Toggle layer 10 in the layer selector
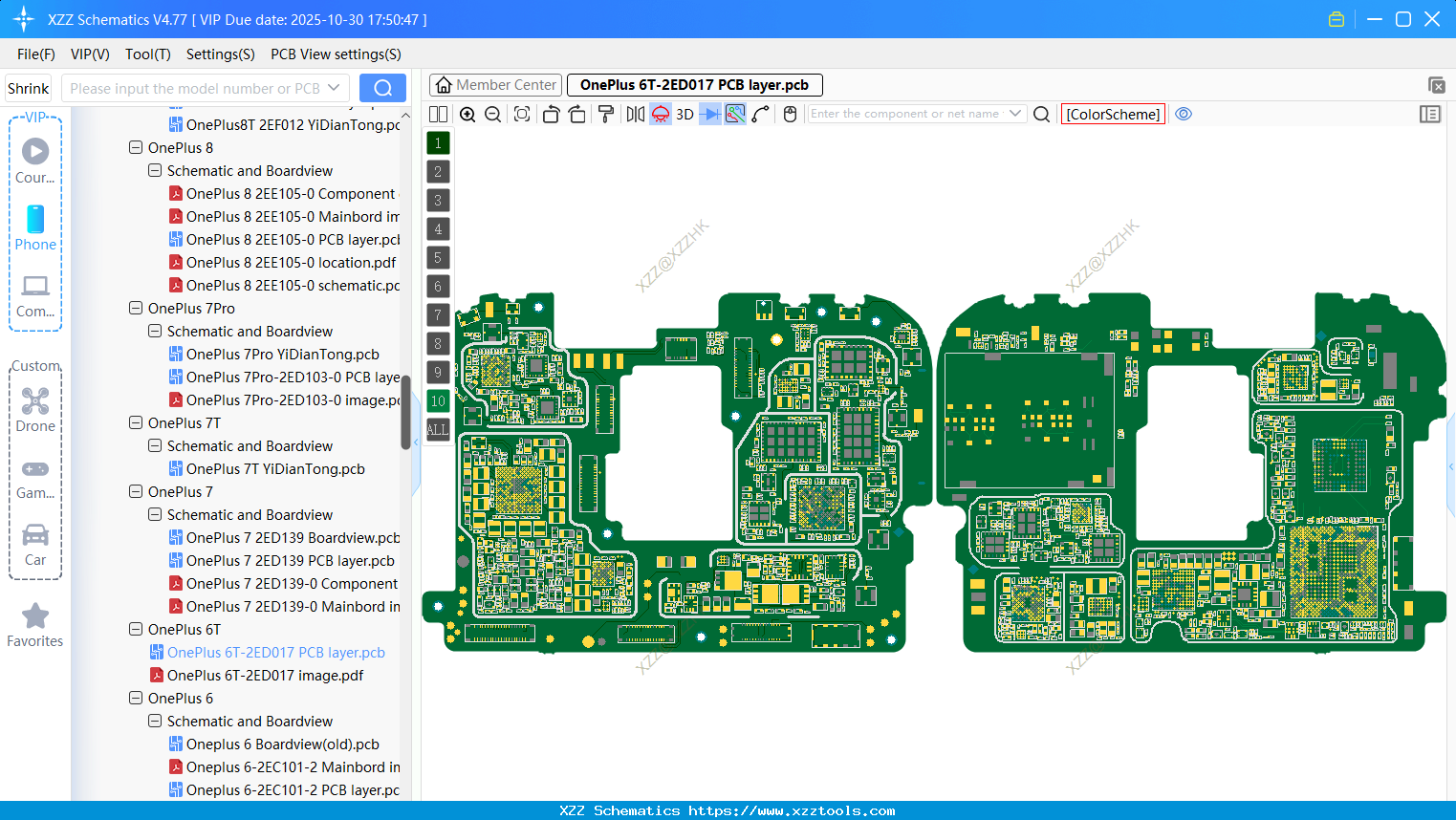1456x820 pixels. (x=437, y=400)
